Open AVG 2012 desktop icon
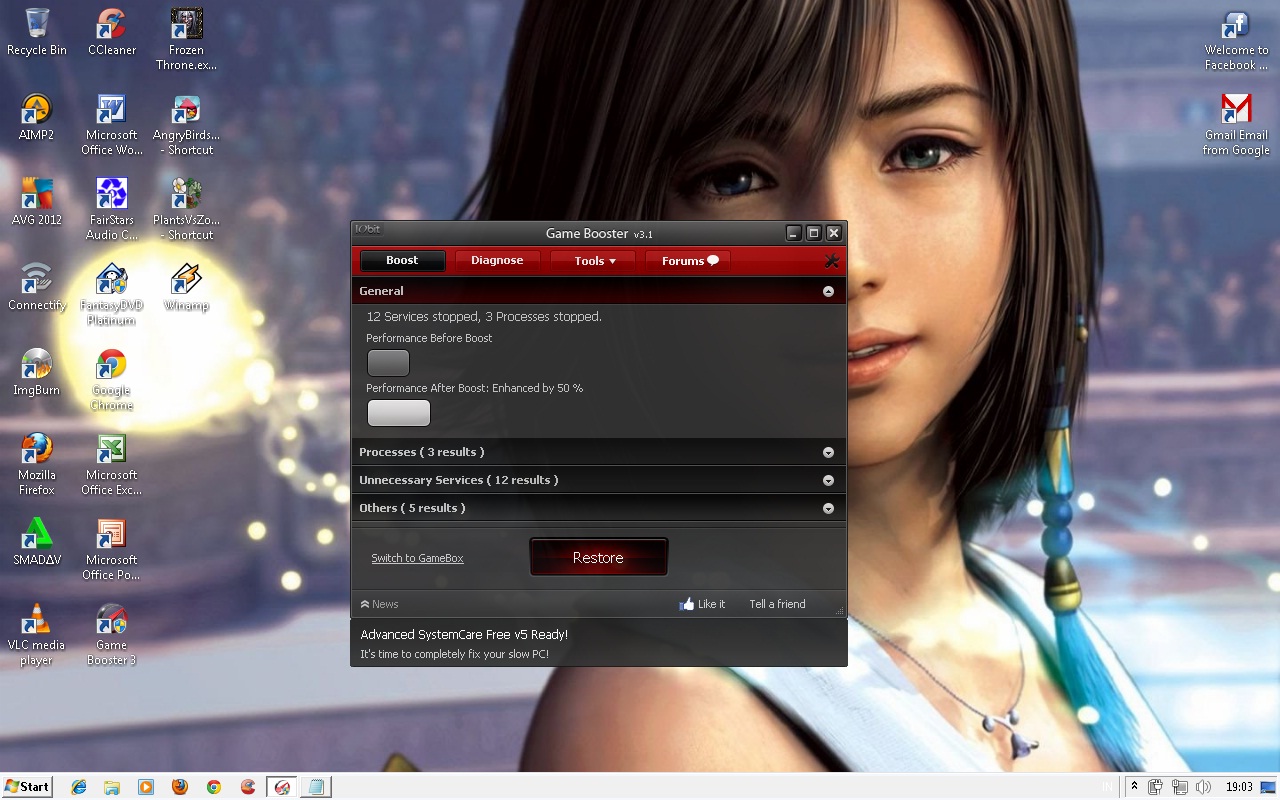The image size is (1280, 800). tap(37, 202)
